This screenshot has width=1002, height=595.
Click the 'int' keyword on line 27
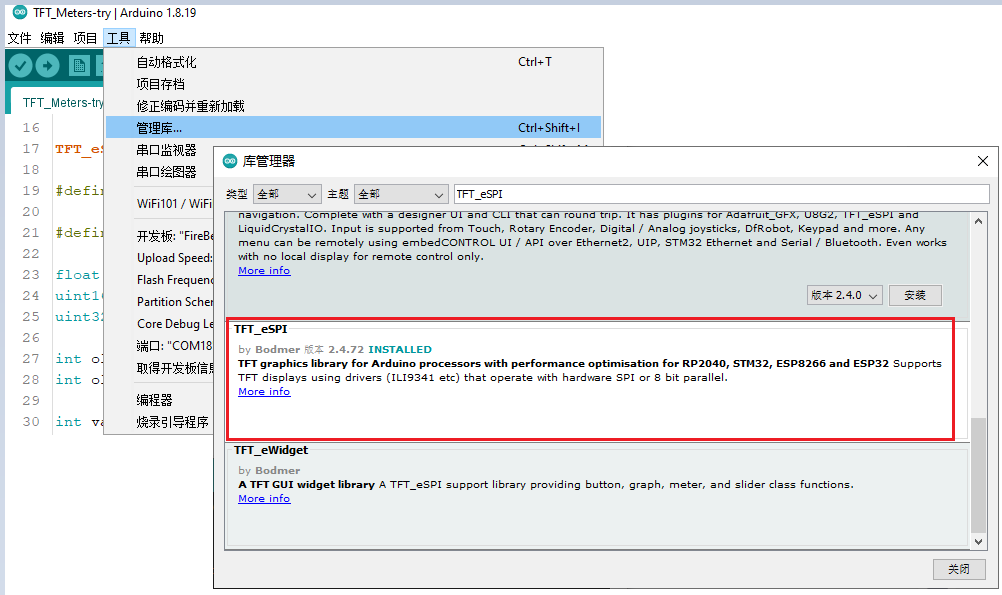coord(68,359)
